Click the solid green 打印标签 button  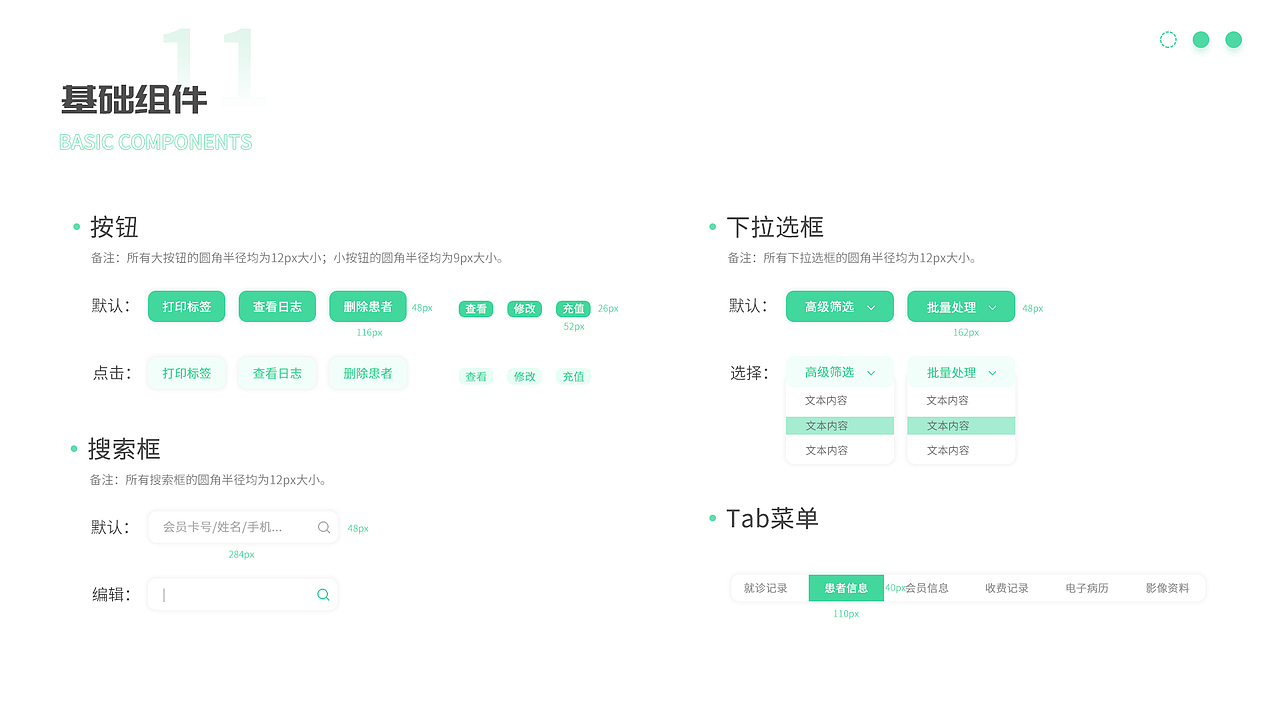[x=187, y=307]
